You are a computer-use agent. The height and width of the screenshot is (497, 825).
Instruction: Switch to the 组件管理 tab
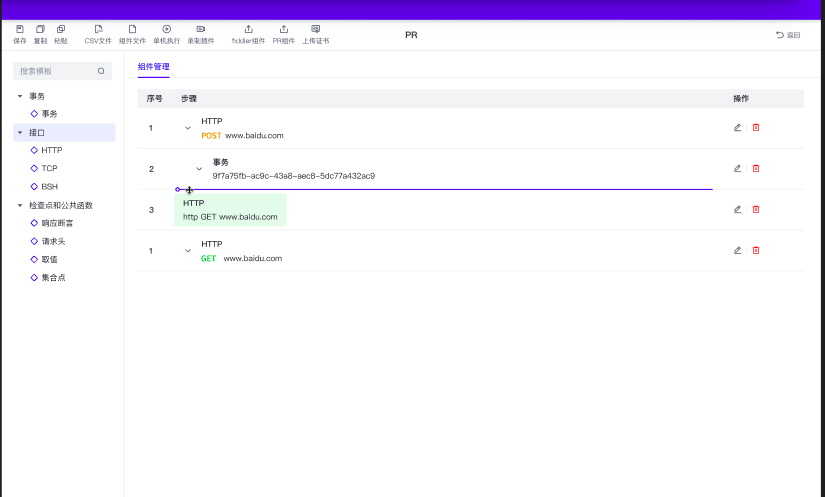point(154,67)
